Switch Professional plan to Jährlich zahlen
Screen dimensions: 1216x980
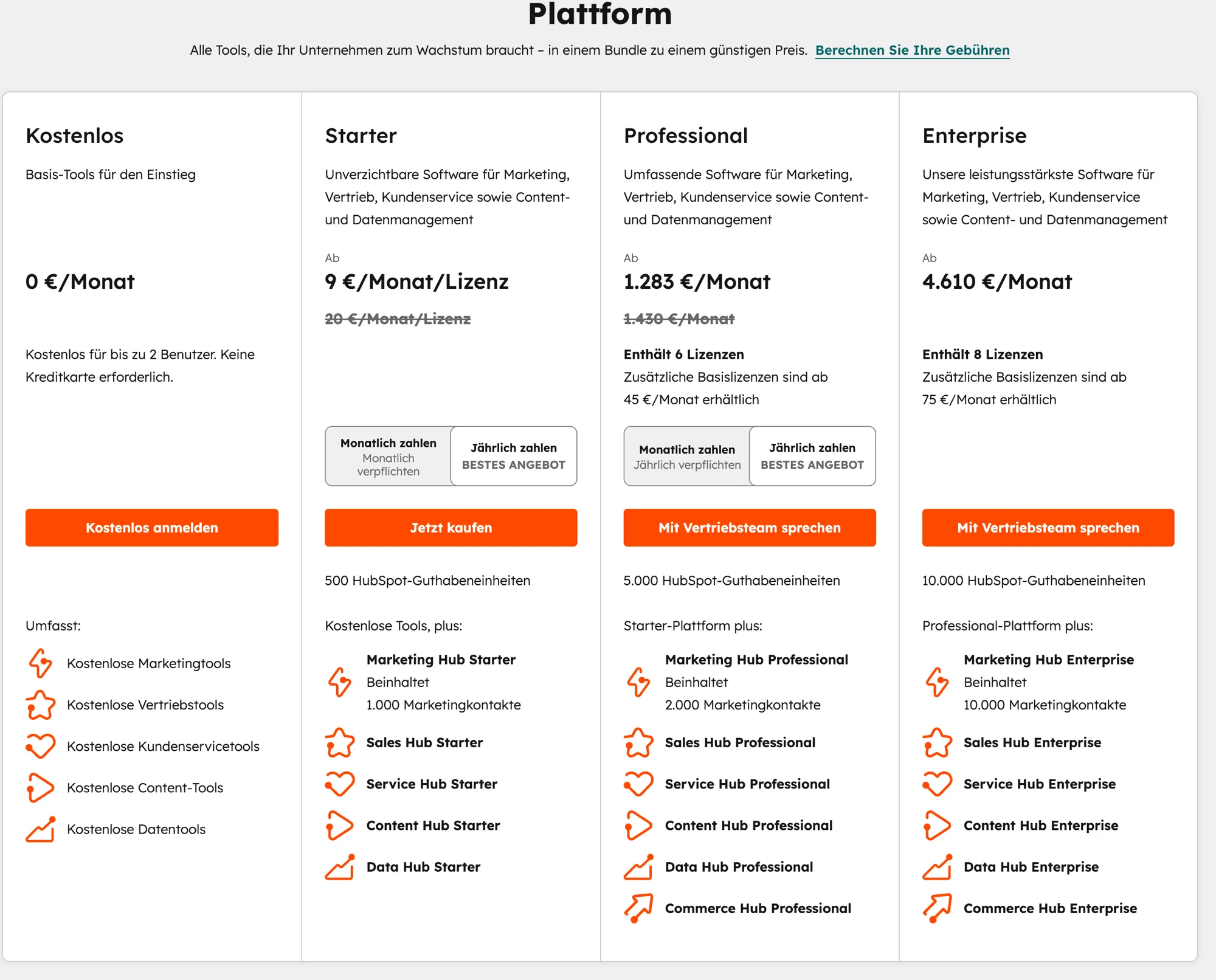(x=812, y=456)
